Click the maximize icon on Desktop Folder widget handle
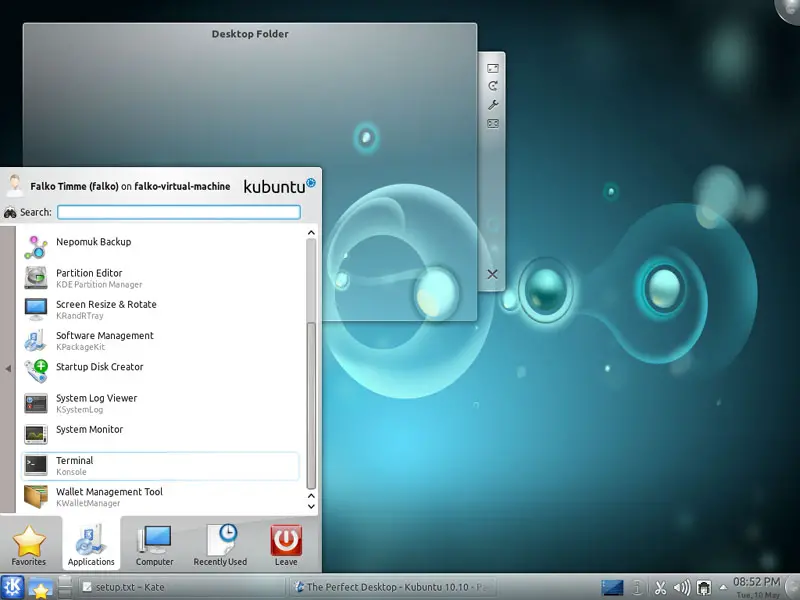The image size is (800, 600). (x=493, y=123)
